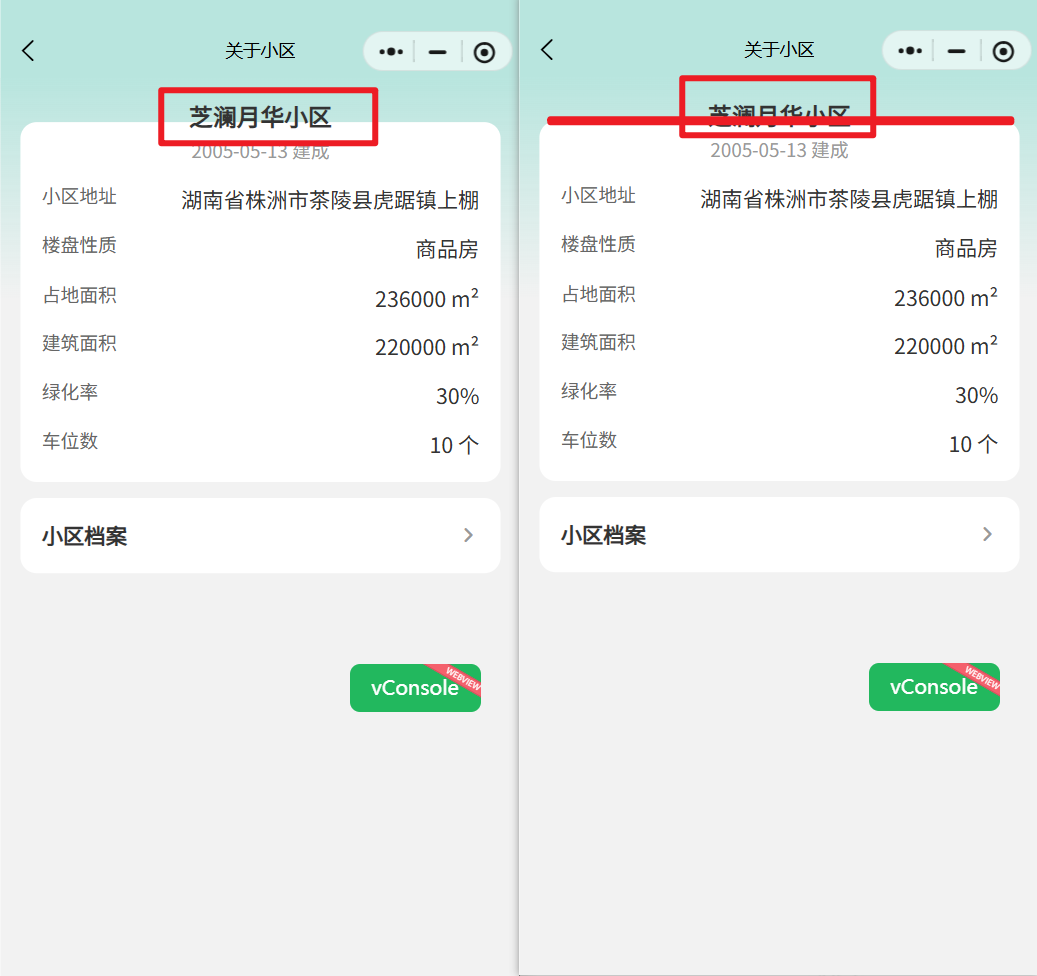
Task: Click the address 湖南省株洲市茶陵县虎踞镇上棚 in the left screenshot
Action: [330, 200]
